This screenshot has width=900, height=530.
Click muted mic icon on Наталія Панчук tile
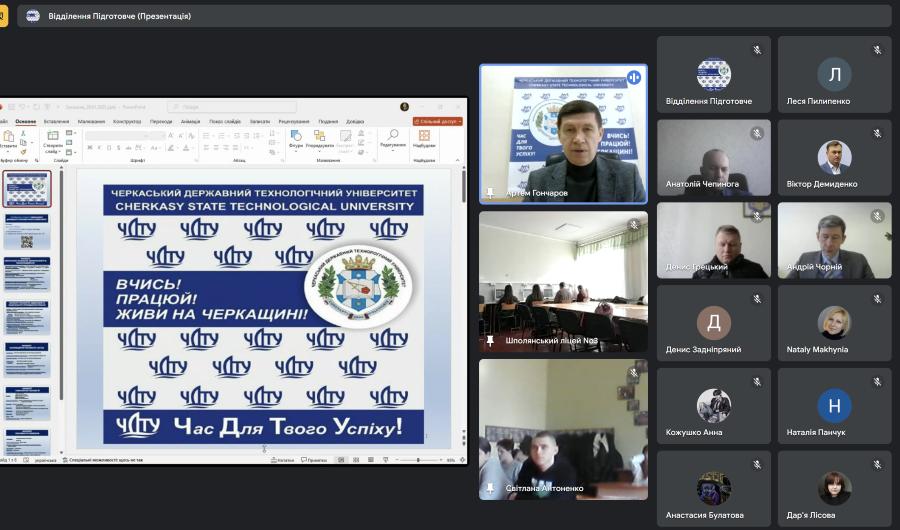coord(877,381)
